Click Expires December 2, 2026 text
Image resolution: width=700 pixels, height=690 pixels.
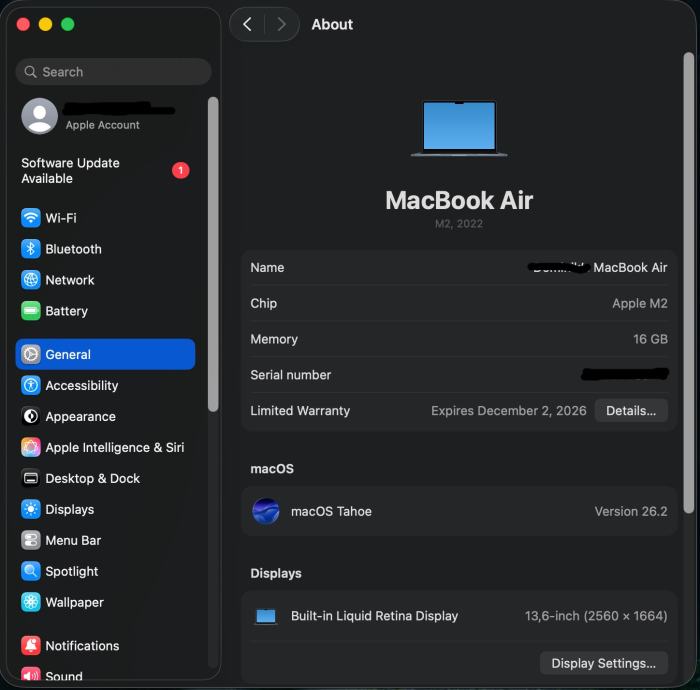(508, 411)
